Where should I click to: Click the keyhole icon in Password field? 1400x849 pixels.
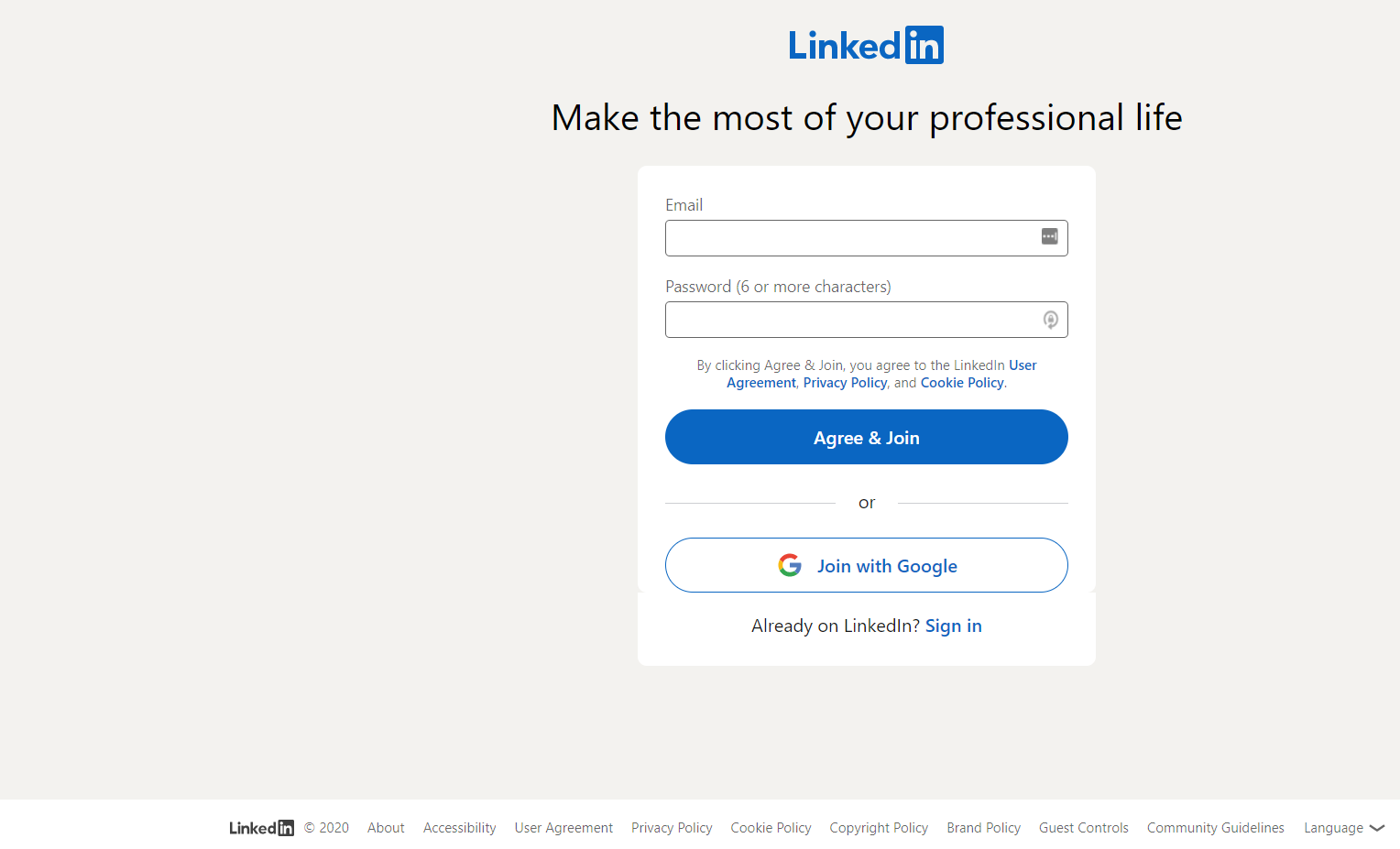pyautogui.click(x=1050, y=320)
